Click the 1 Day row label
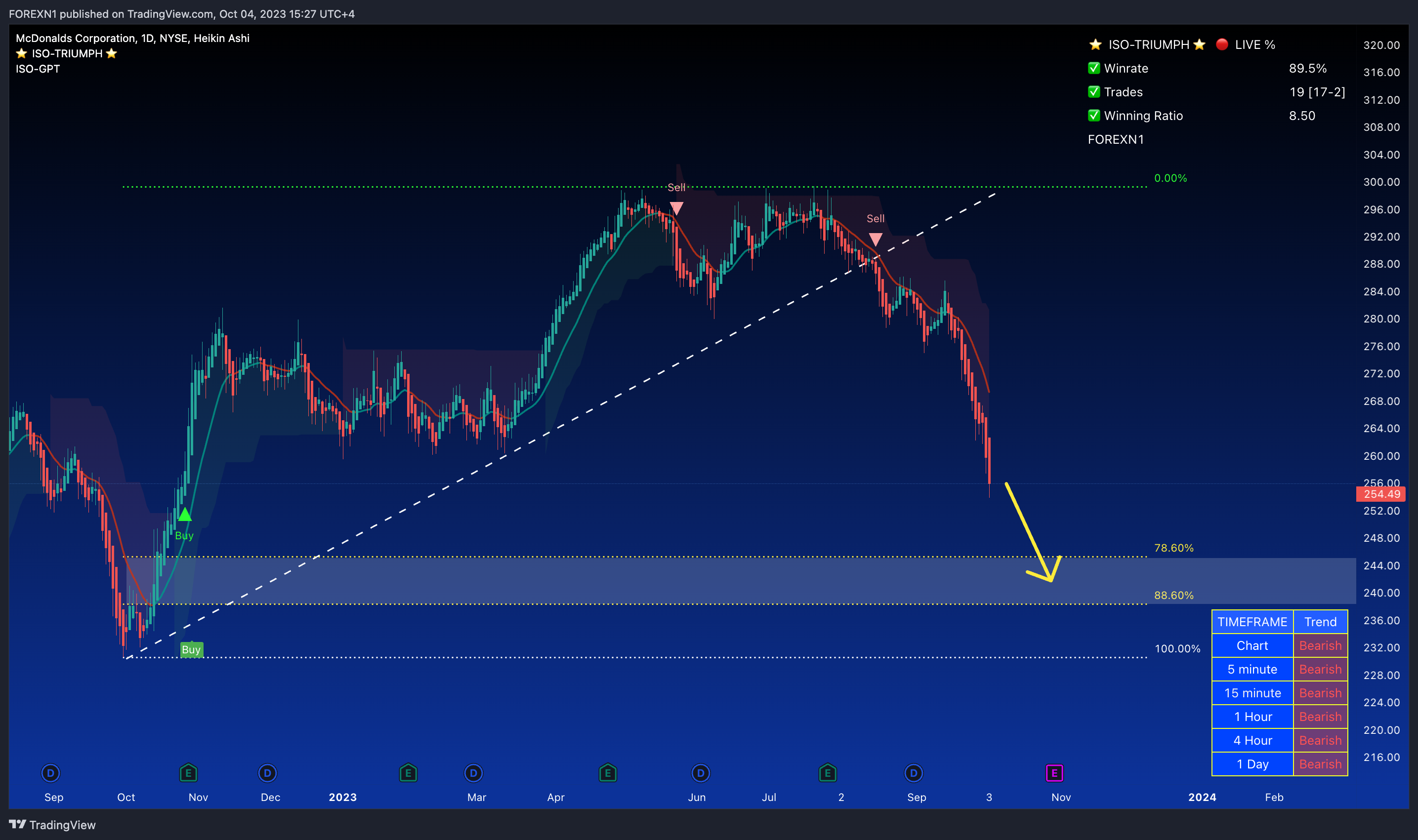Screen dimensions: 1418x840 pos(1252,764)
